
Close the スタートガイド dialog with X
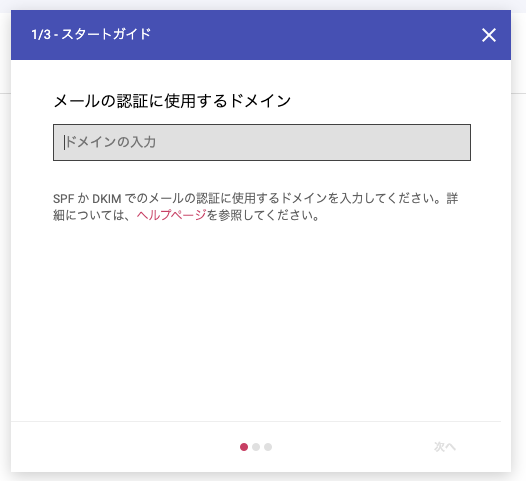coord(489,35)
